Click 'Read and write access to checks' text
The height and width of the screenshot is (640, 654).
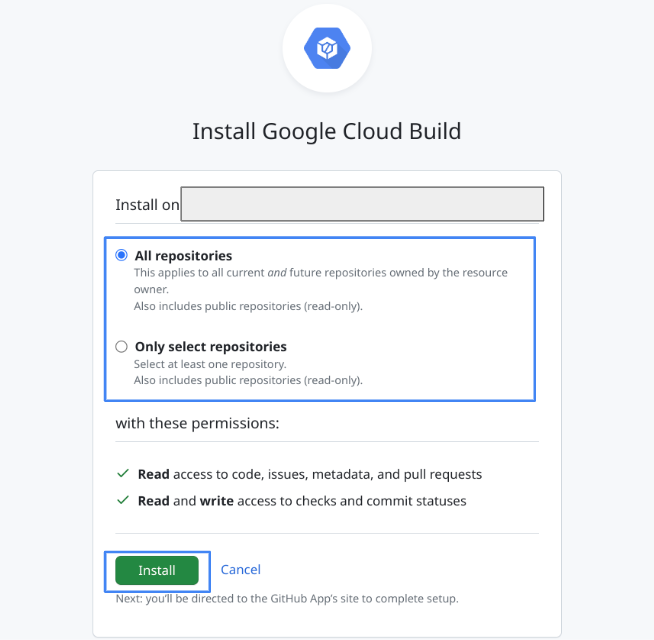(x=302, y=501)
